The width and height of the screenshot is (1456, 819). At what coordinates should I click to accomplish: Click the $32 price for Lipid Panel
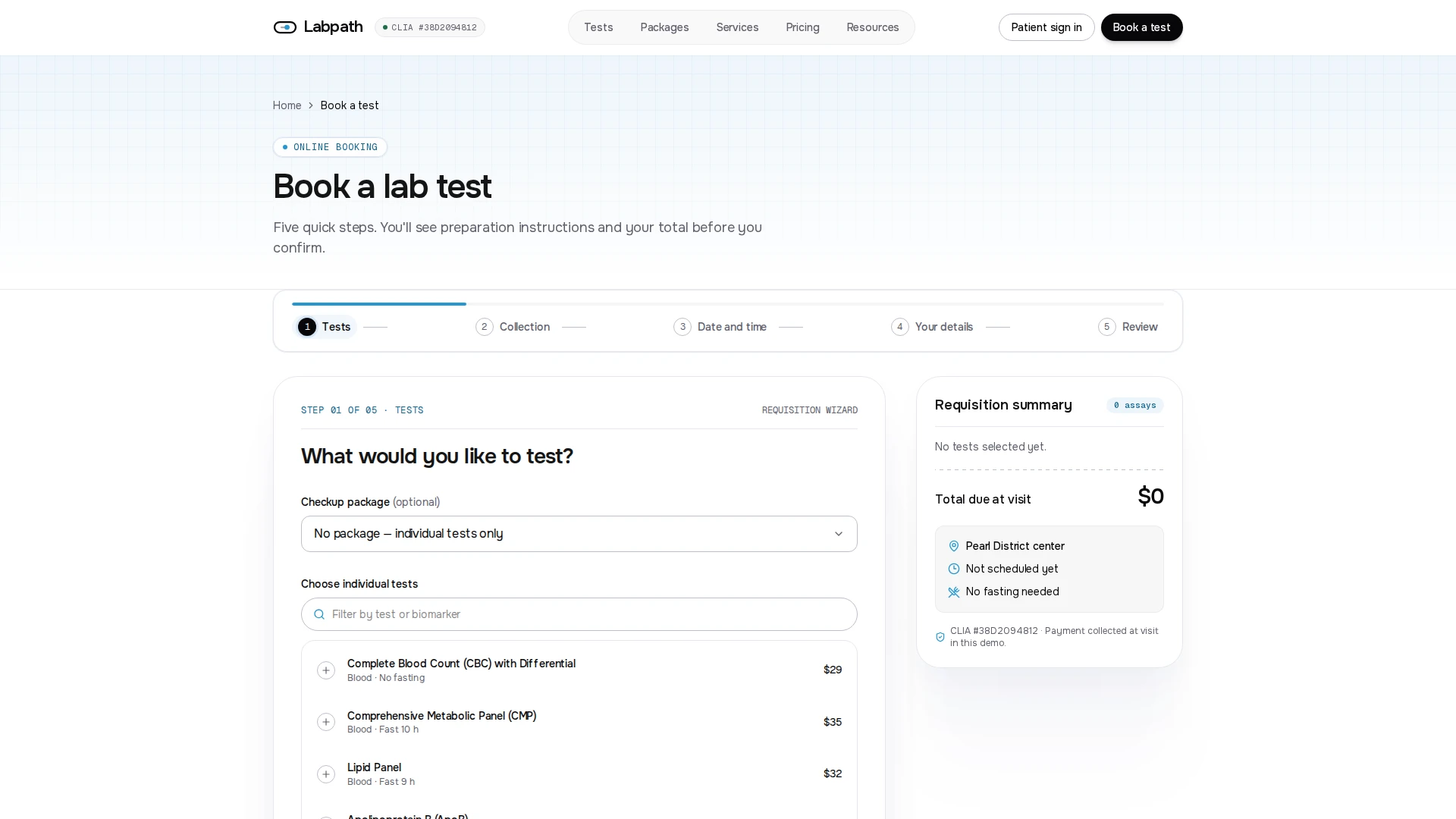833,773
